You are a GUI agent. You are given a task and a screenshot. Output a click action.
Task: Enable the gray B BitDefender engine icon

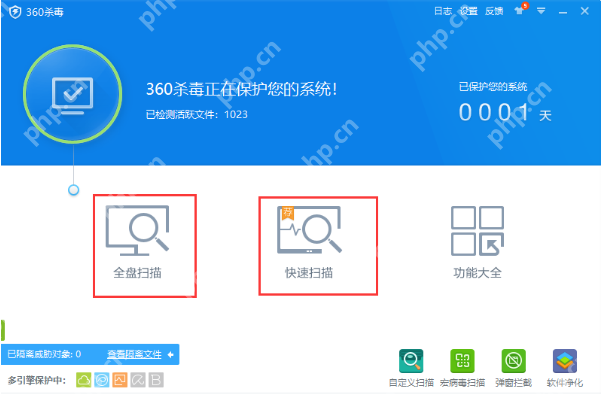pos(156,380)
